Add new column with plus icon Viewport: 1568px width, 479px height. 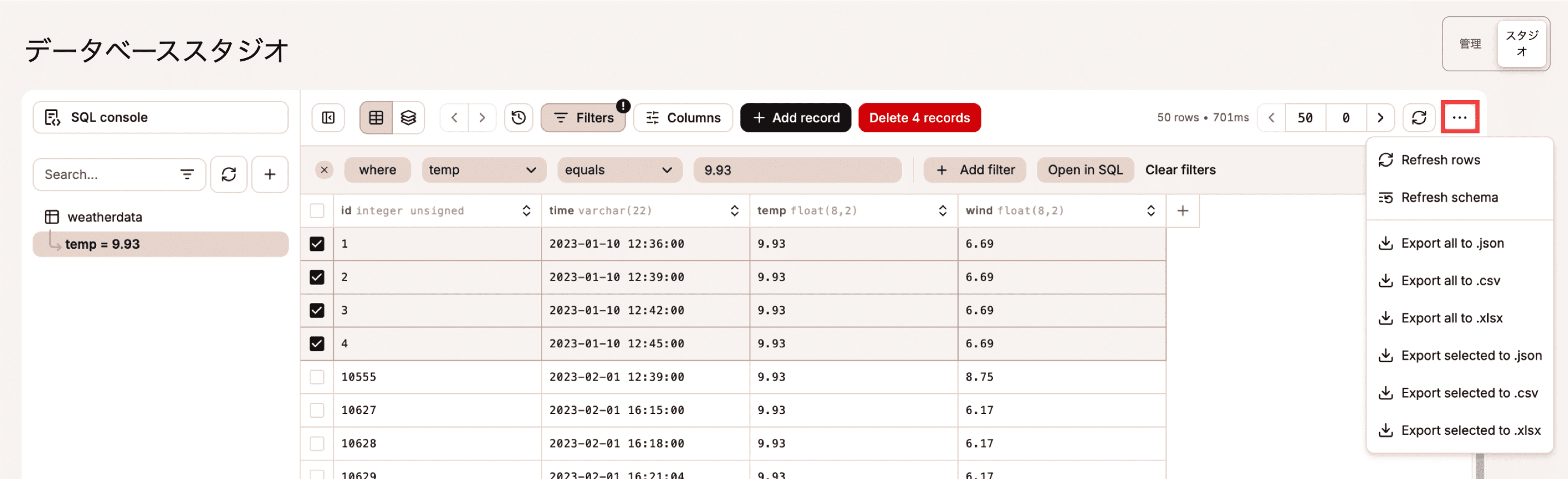coord(1182,211)
